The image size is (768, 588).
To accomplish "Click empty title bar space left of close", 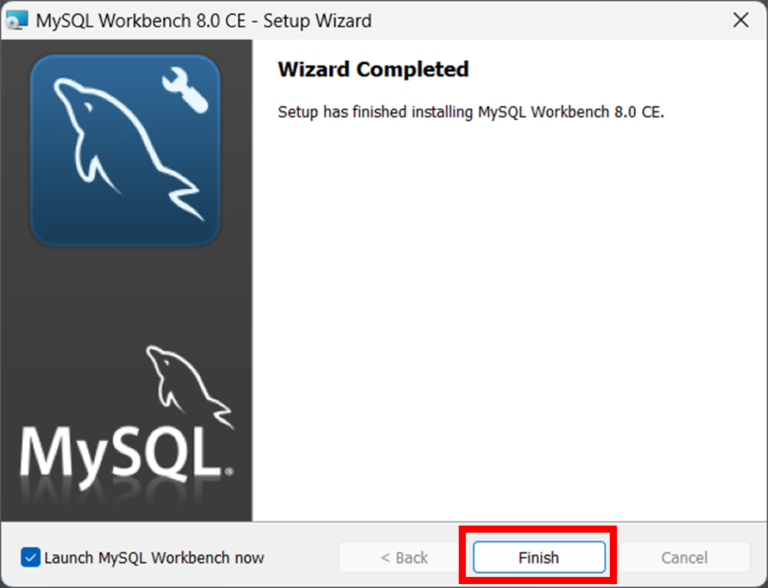I will coord(550,20).
